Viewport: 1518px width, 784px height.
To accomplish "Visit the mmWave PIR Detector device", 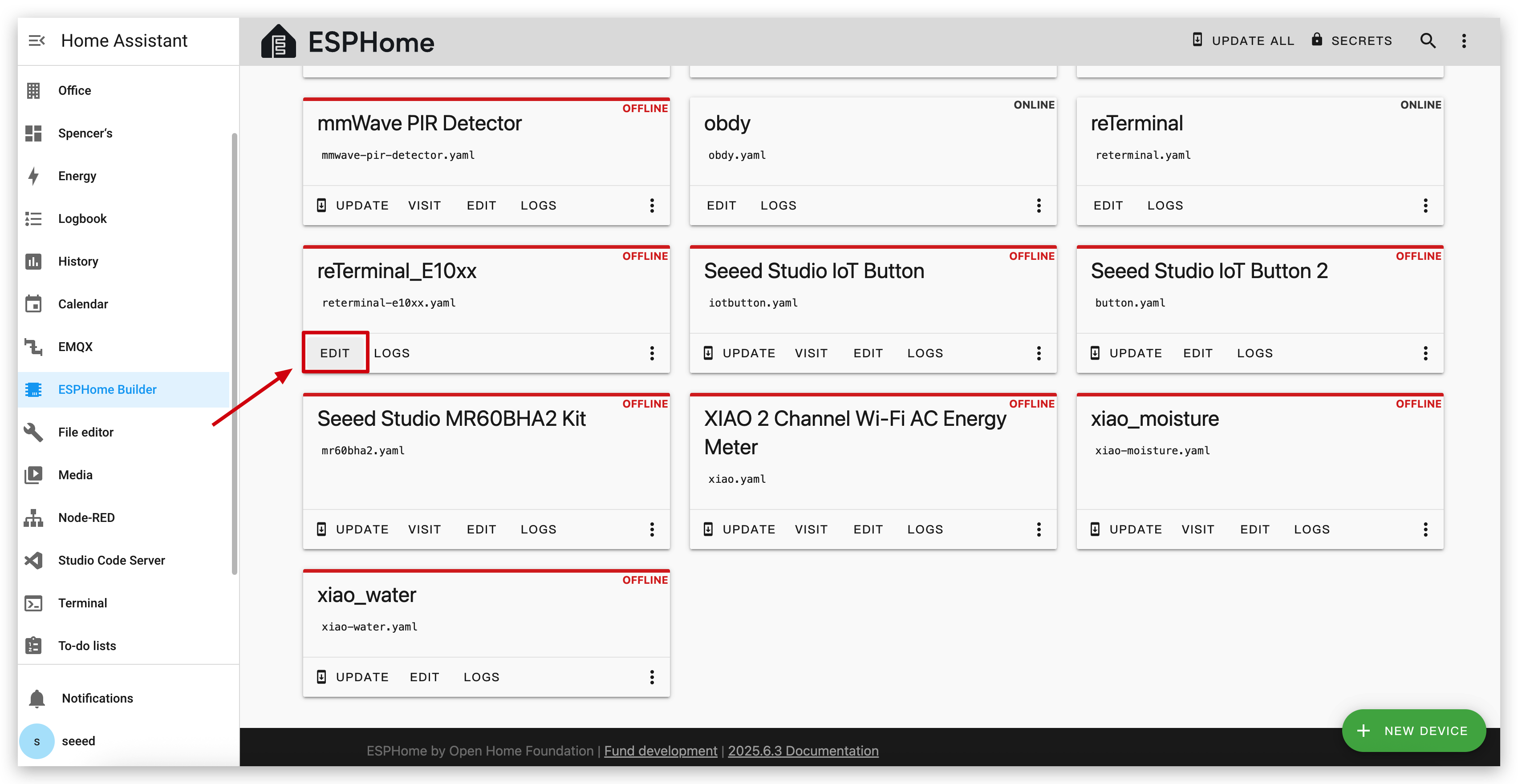I will coord(424,205).
